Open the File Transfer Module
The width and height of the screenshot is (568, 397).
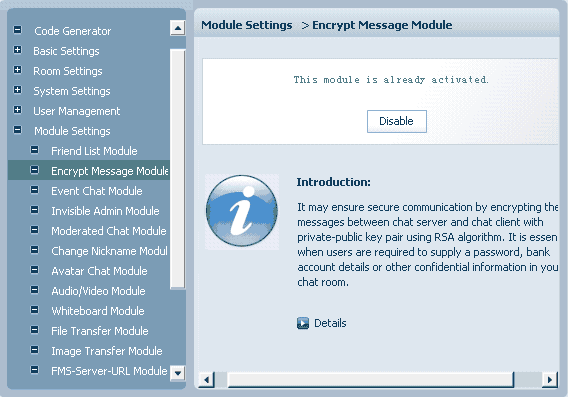click(100, 331)
